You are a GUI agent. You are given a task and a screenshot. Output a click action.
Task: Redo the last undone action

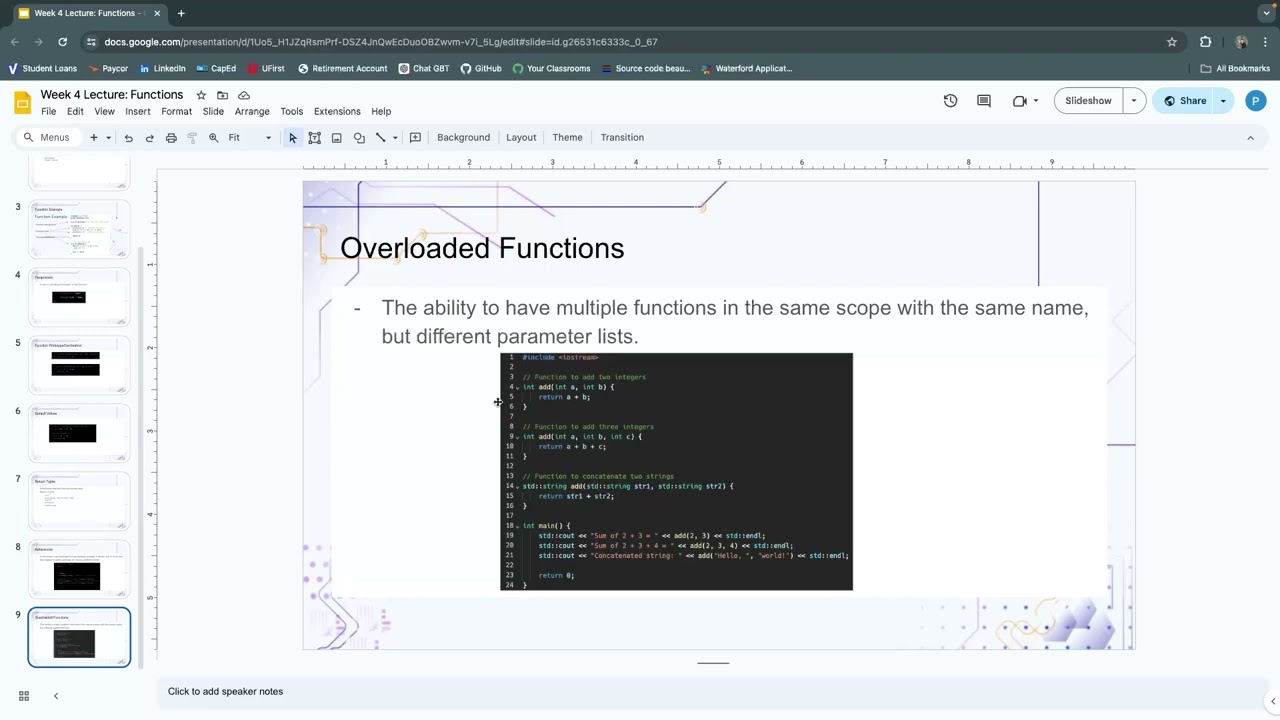tap(150, 138)
